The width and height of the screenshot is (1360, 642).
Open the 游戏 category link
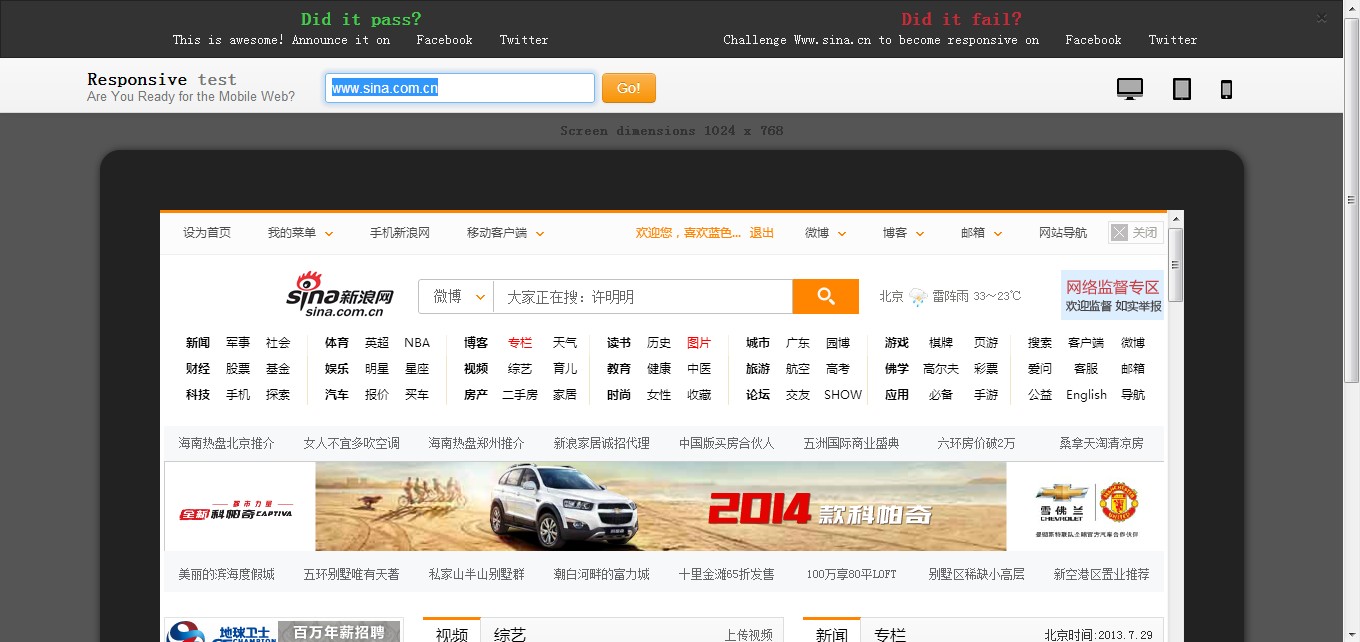tap(897, 343)
